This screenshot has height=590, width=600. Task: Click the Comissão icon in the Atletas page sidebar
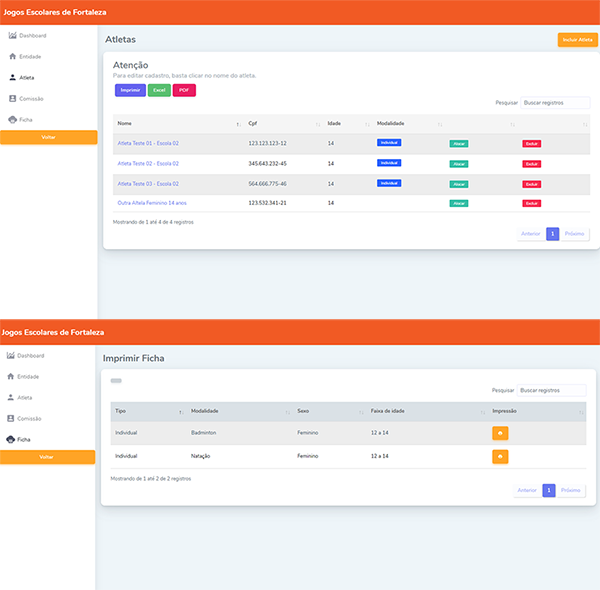pos(12,98)
